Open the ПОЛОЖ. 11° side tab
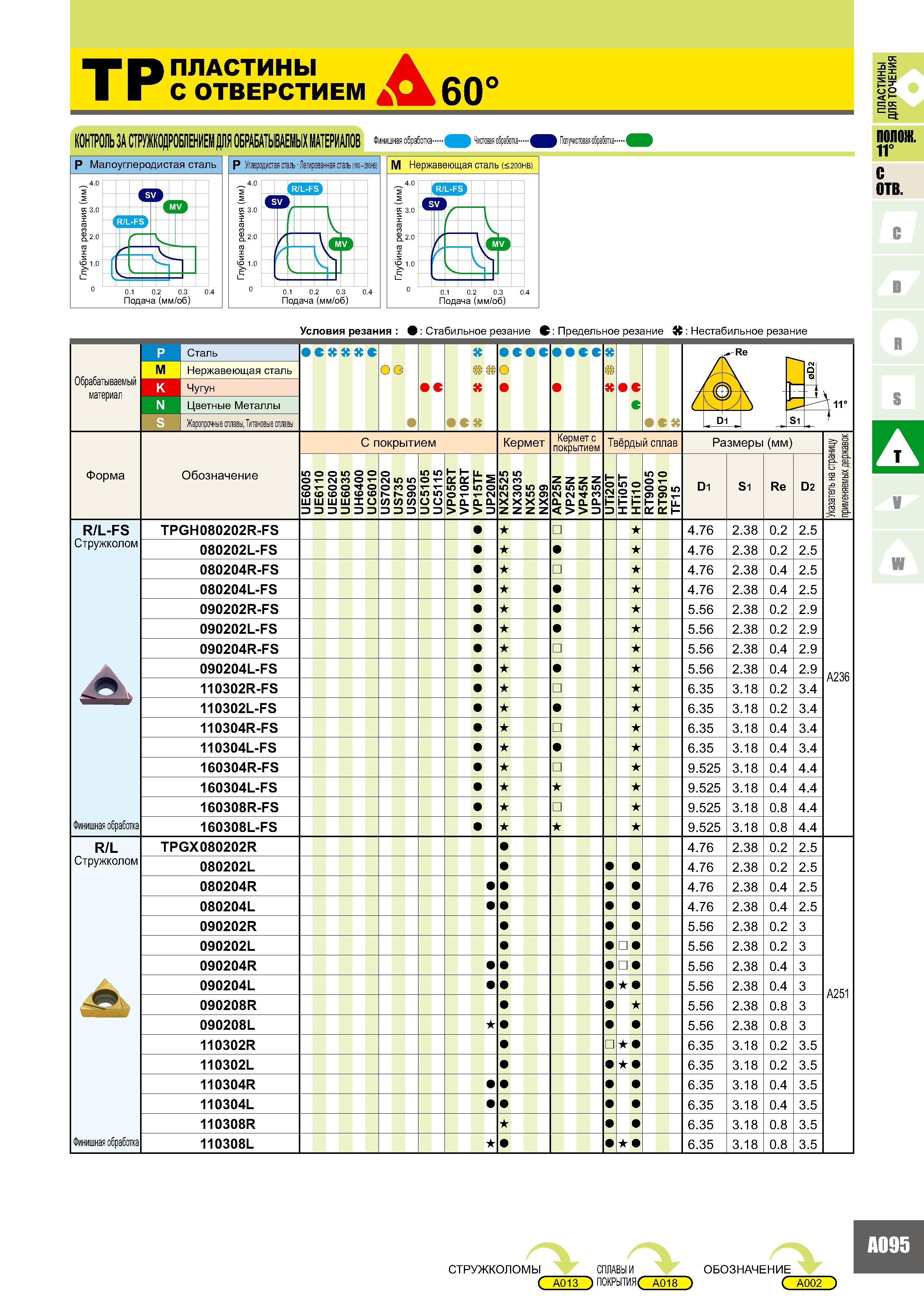The image size is (924, 1307). pyautogui.click(x=897, y=143)
